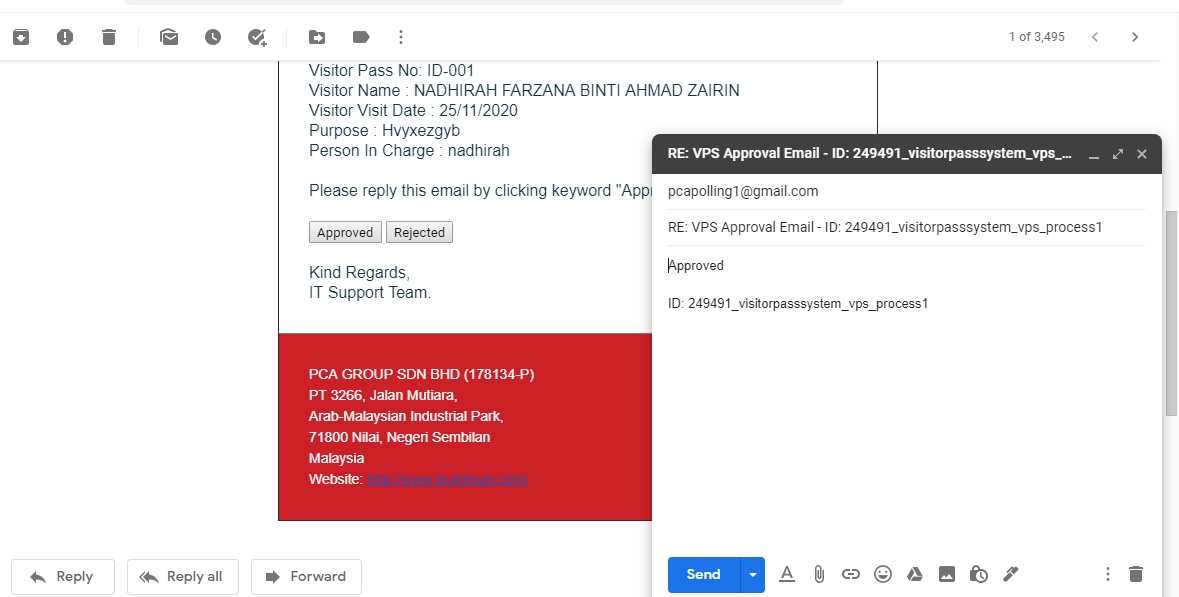The image size is (1179, 597).
Task: Insert an emoji in the compose window
Action: click(x=883, y=574)
